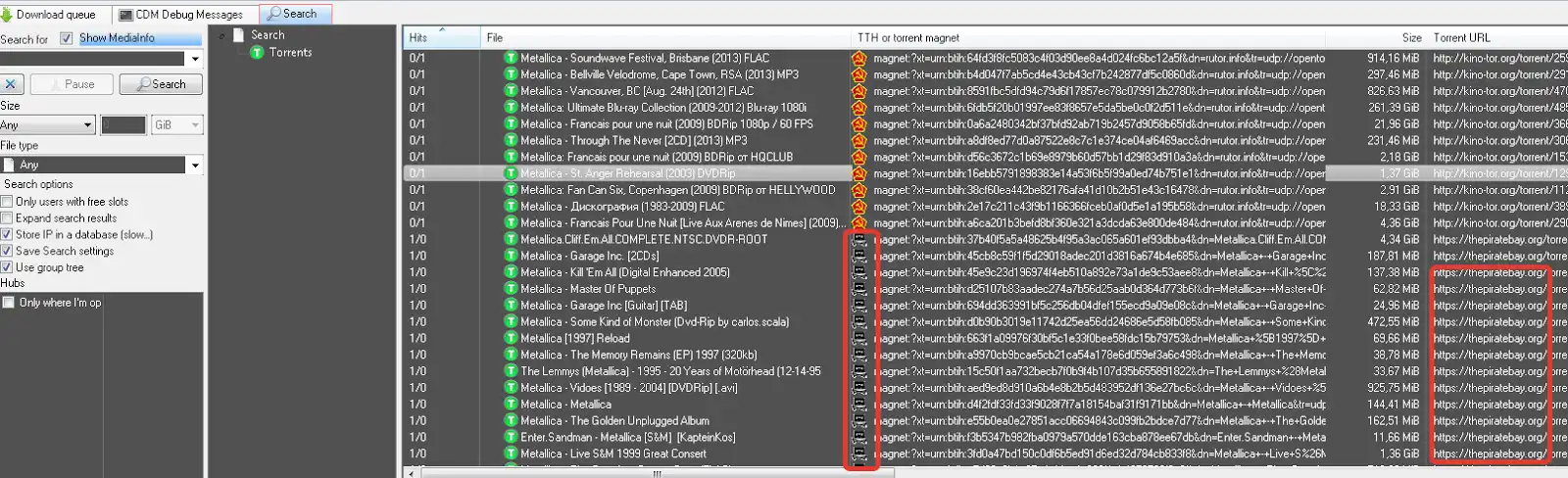Image resolution: width=1568 pixels, height=478 pixels.
Task: Click torrent icon of Kill 'Em All row
Action: (x=511, y=272)
